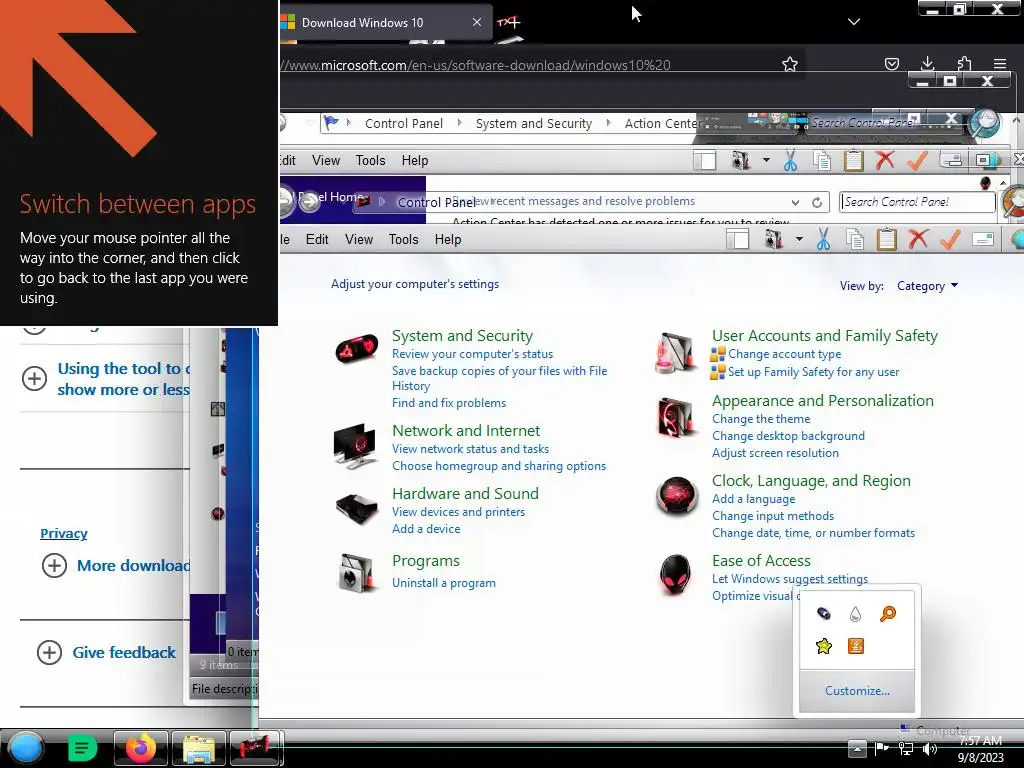Open Edit menu in front Control Panel window
Viewport: 1024px width, 768px height.
click(317, 240)
